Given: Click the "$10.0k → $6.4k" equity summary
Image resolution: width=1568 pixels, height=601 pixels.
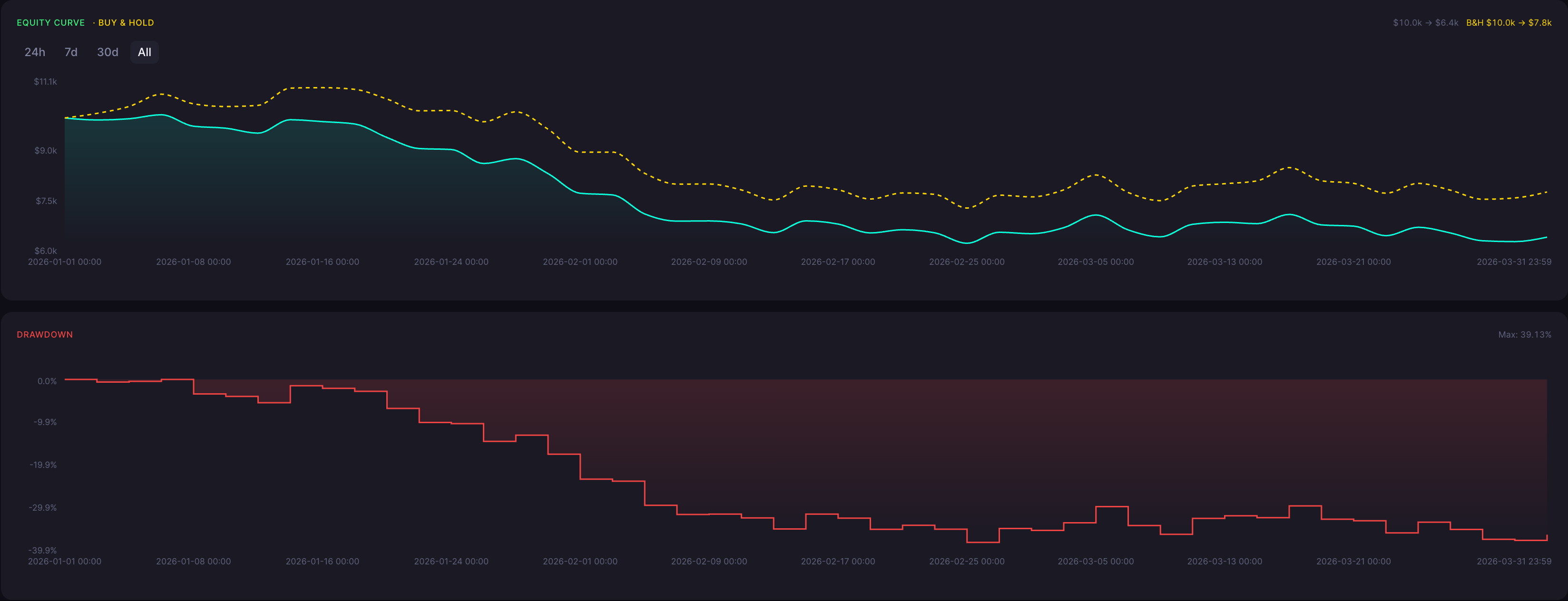Looking at the screenshot, I should (x=1426, y=22).
